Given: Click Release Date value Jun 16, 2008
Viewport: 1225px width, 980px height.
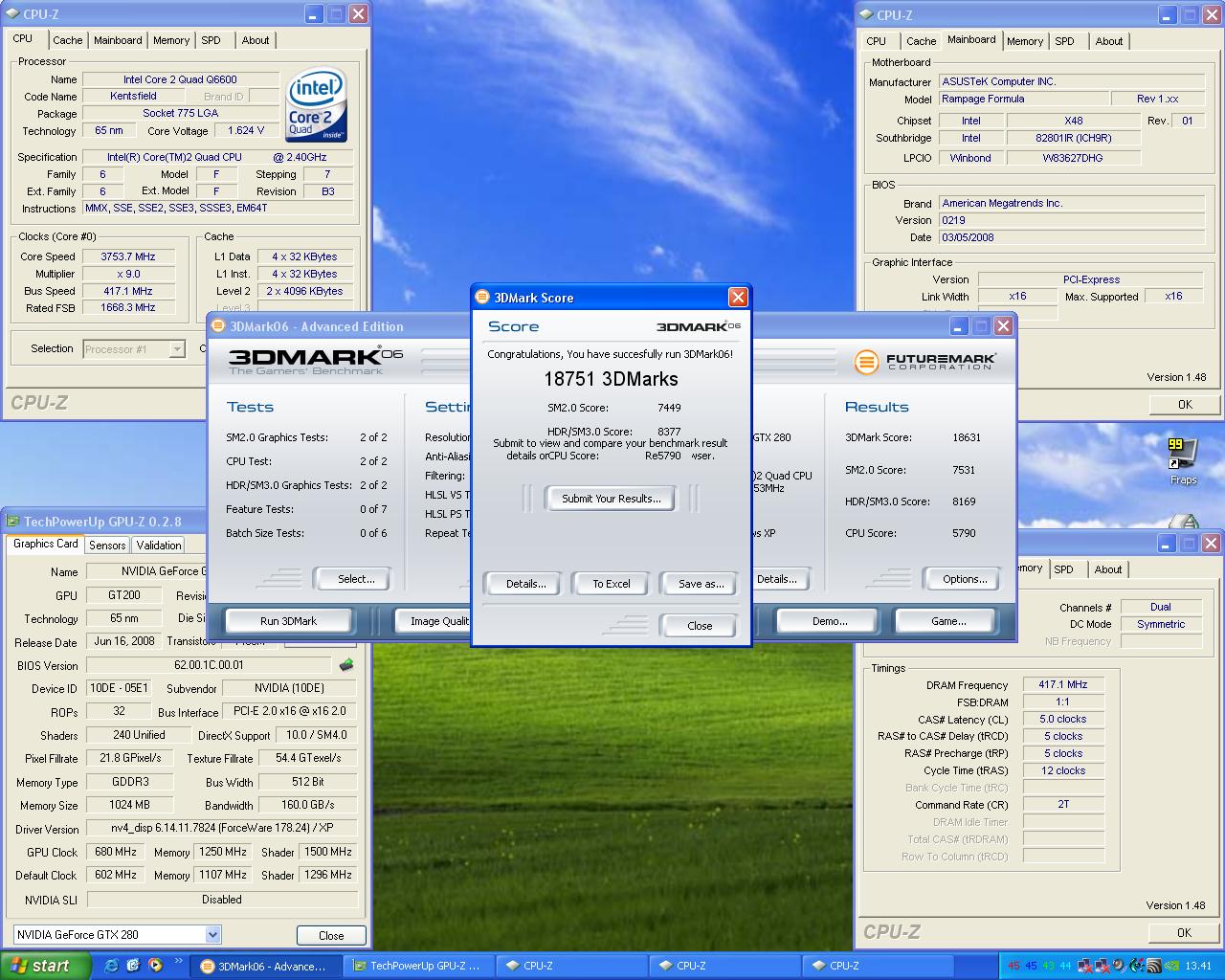Looking at the screenshot, I should point(124,641).
